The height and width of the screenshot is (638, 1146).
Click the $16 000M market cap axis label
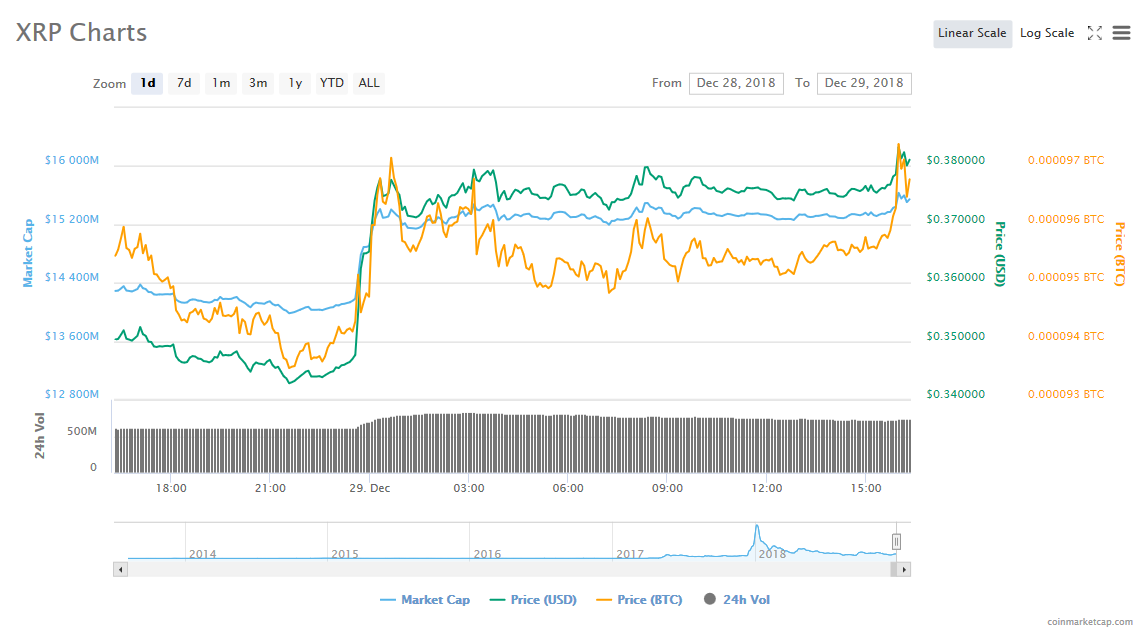pyautogui.click(x=72, y=160)
